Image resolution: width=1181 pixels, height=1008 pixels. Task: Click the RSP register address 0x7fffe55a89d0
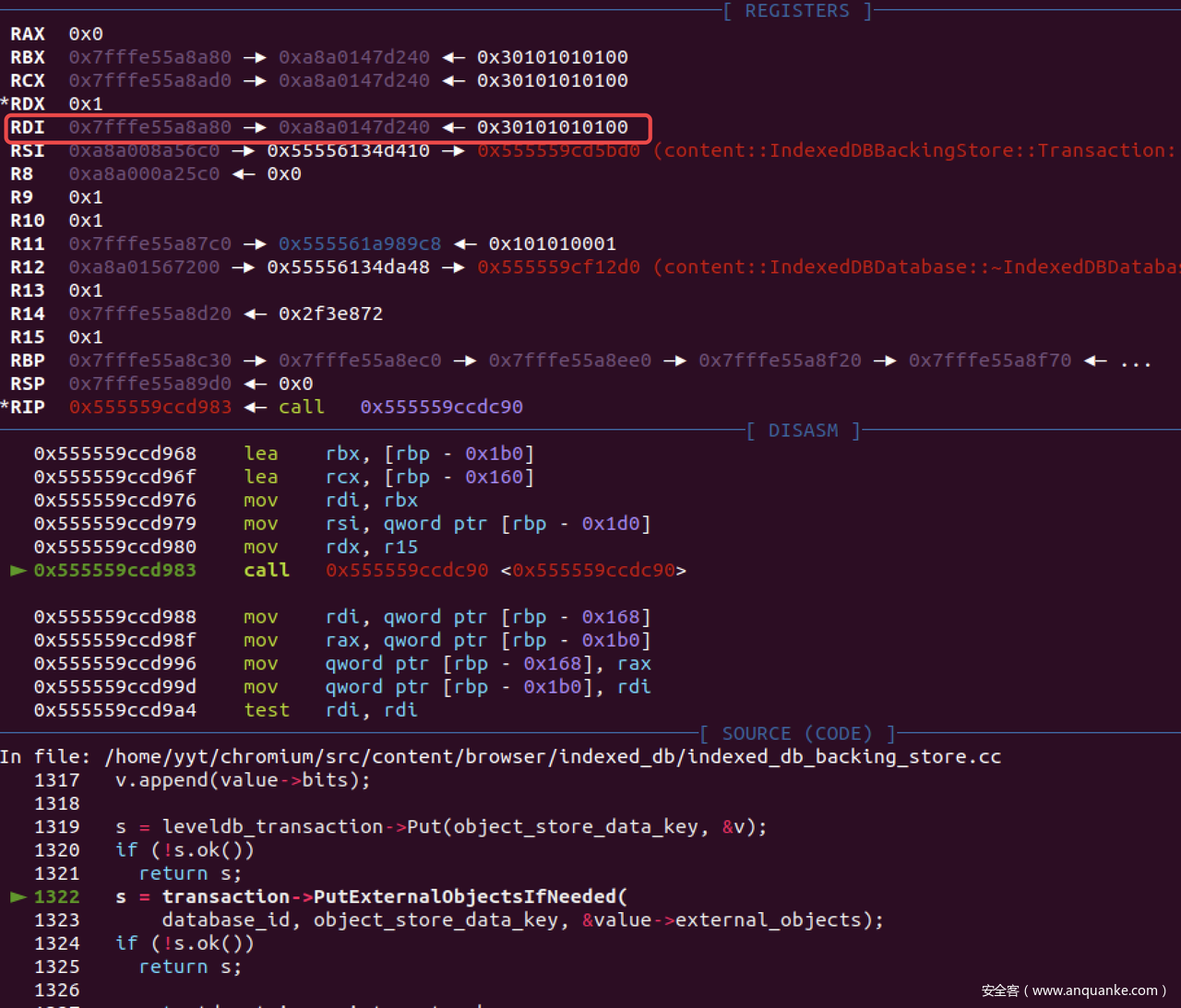tap(149, 384)
